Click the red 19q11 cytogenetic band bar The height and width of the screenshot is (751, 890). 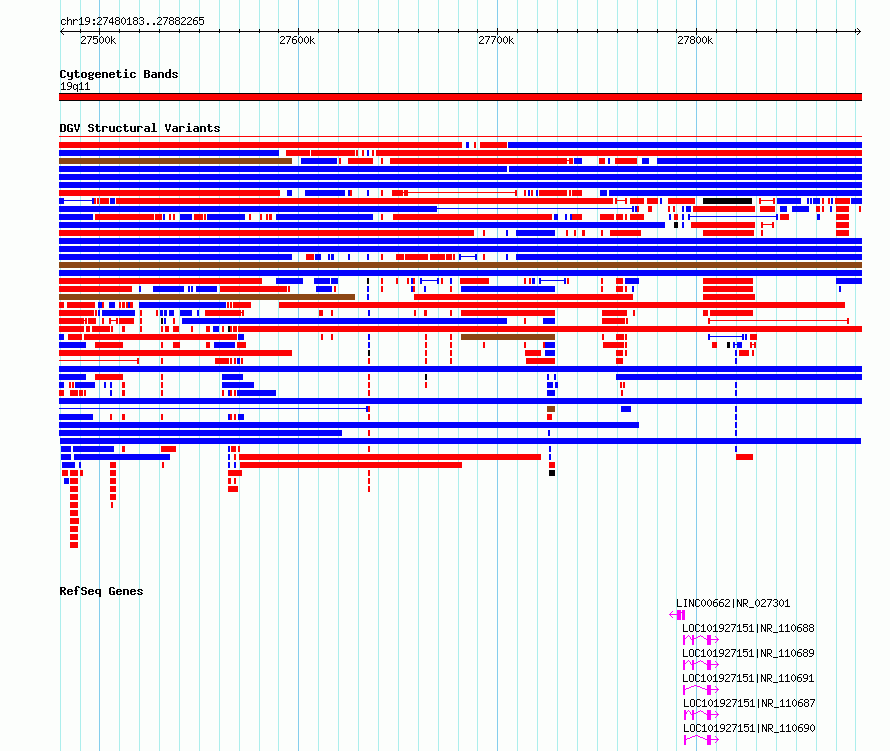pyautogui.click(x=460, y=97)
